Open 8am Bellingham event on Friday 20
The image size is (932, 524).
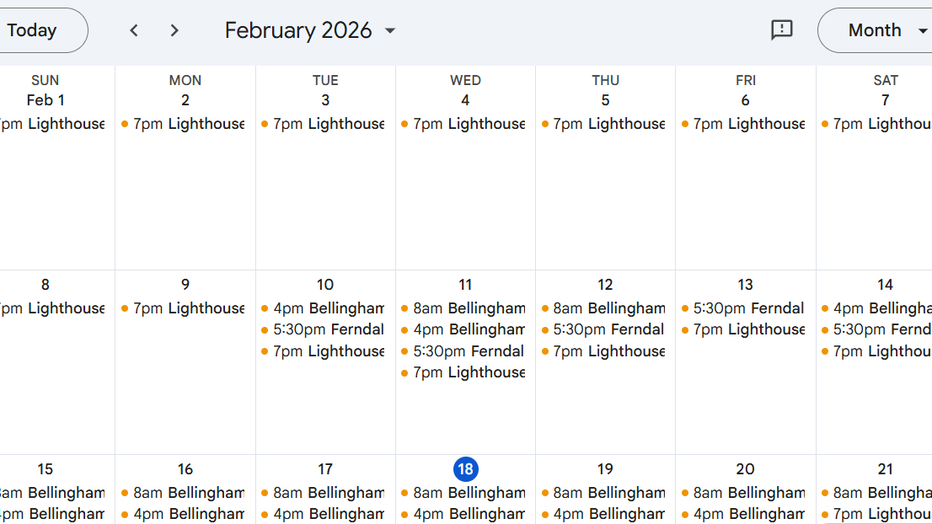(745, 493)
